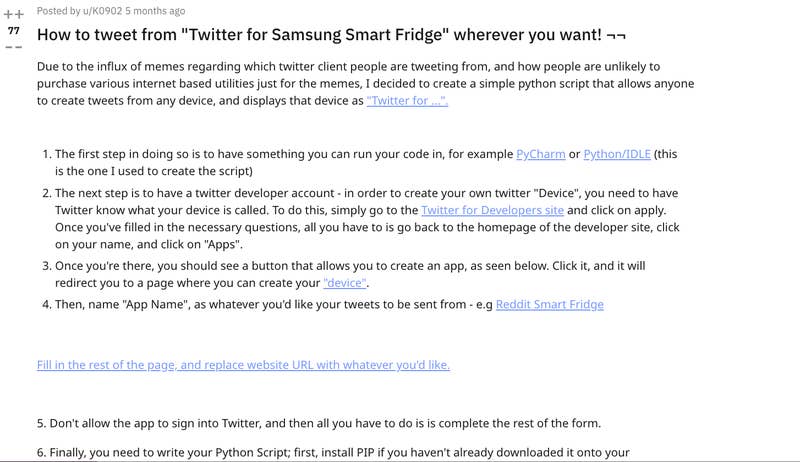The width and height of the screenshot is (800, 462).
Task: Upvote the post with the plus icon
Action: (x=13, y=14)
